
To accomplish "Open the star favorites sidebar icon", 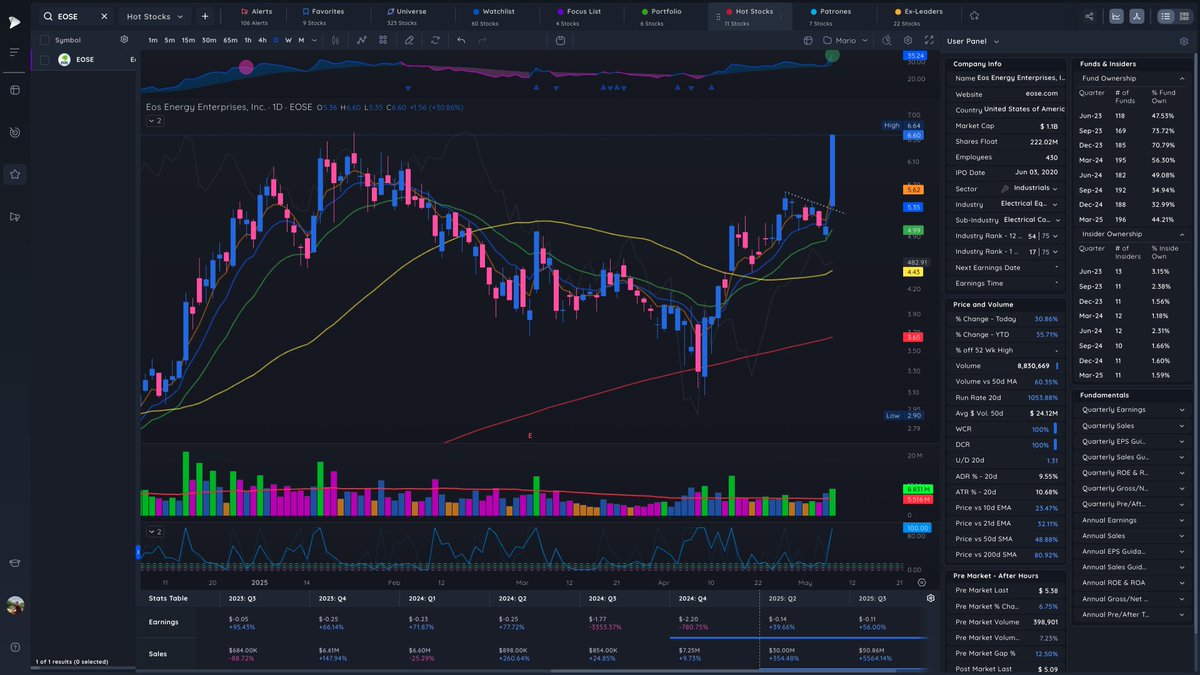I will pyautogui.click(x=14, y=174).
